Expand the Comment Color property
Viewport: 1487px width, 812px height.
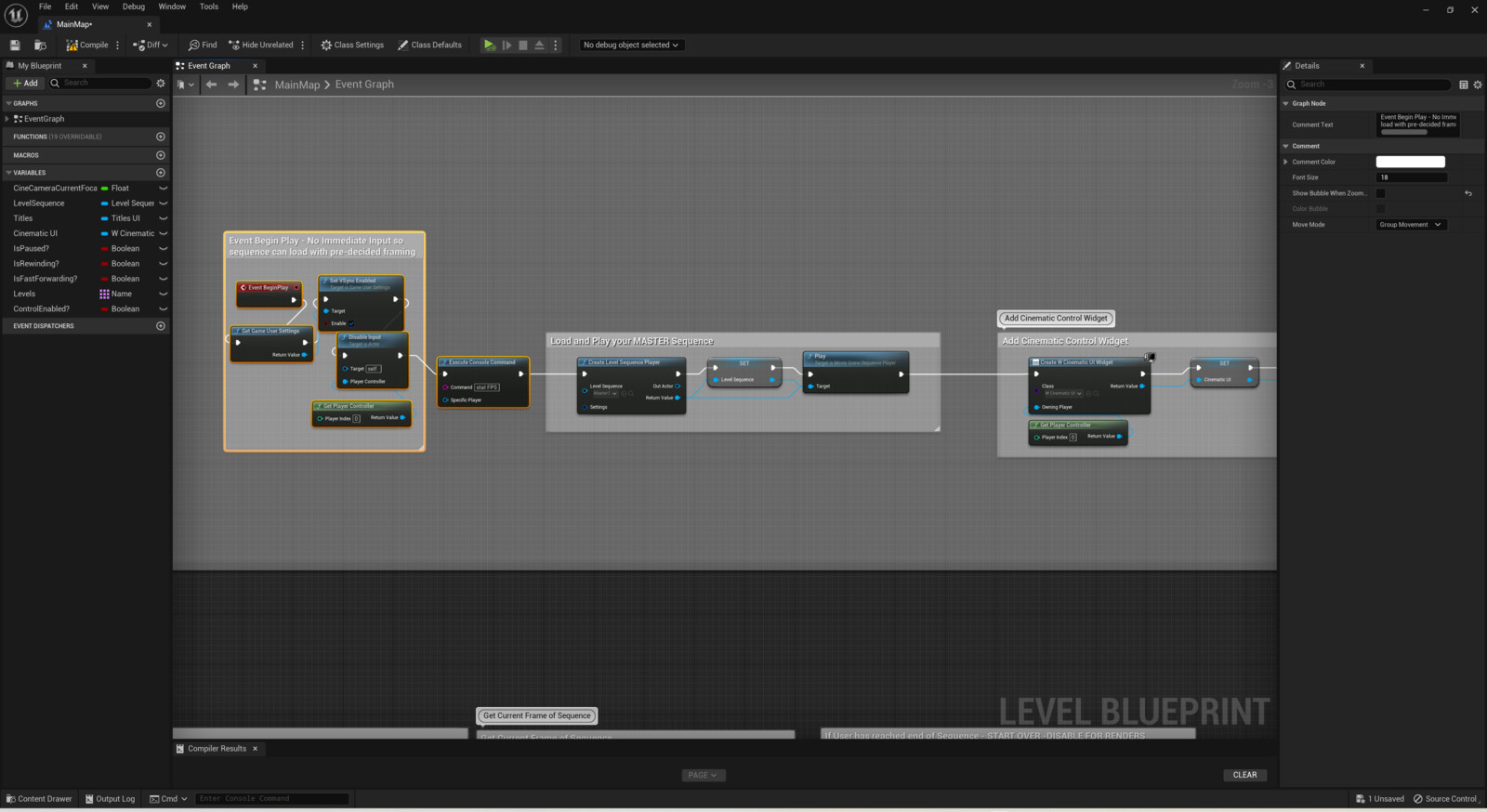(x=1286, y=162)
